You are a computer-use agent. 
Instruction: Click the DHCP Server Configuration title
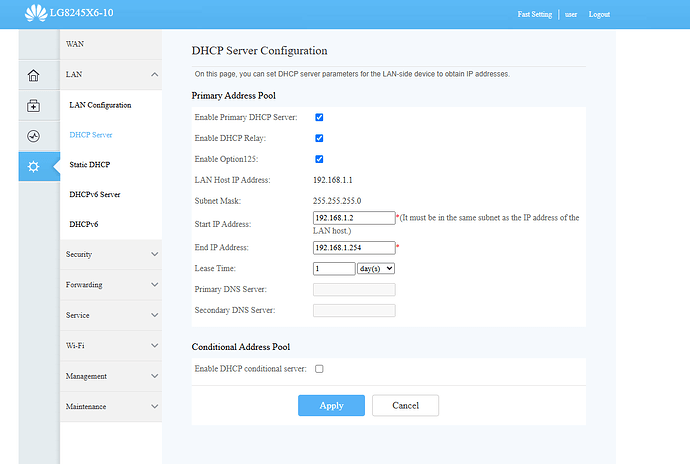[260, 51]
